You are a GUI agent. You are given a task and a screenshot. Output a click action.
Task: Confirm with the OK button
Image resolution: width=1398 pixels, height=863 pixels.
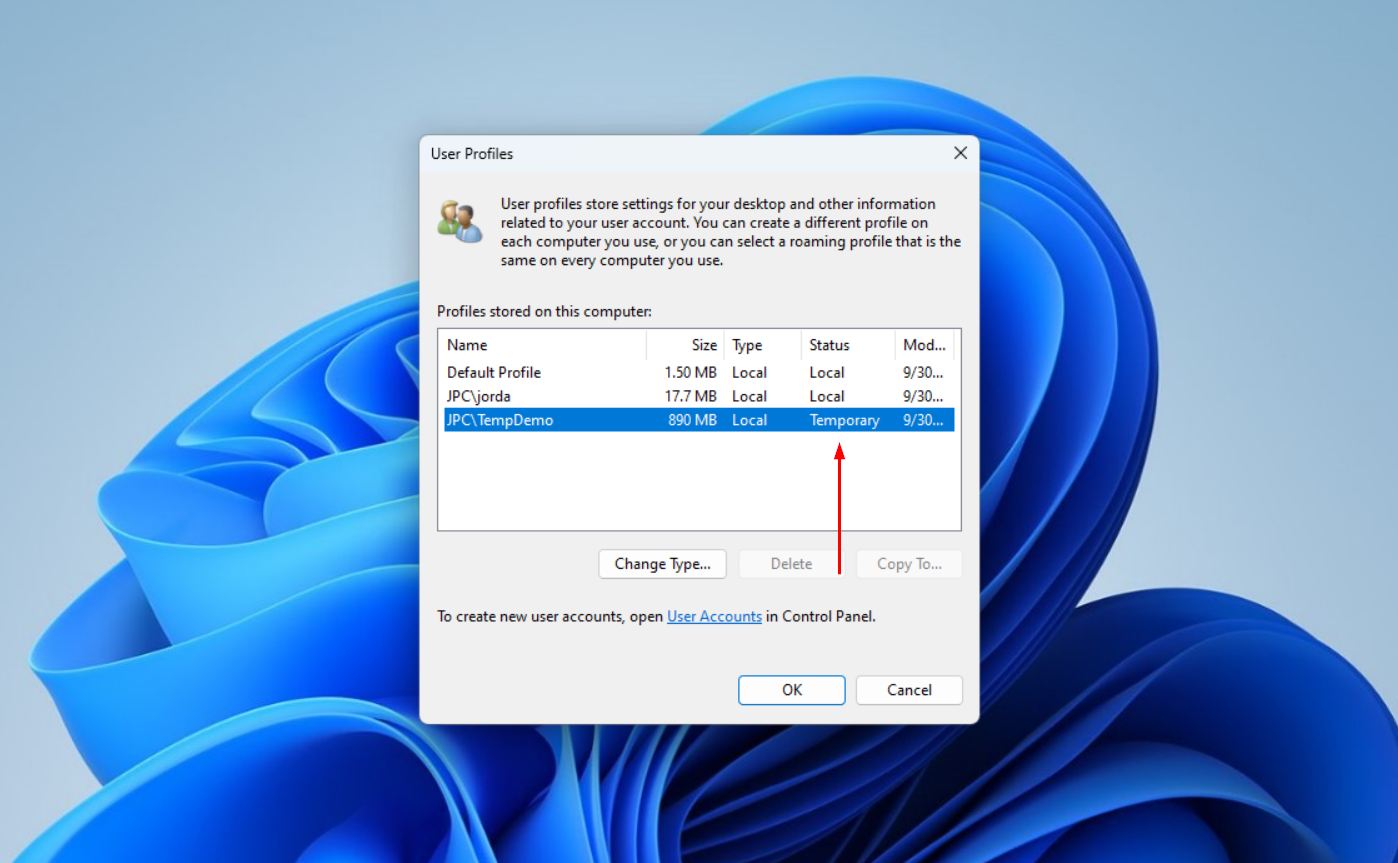click(792, 690)
